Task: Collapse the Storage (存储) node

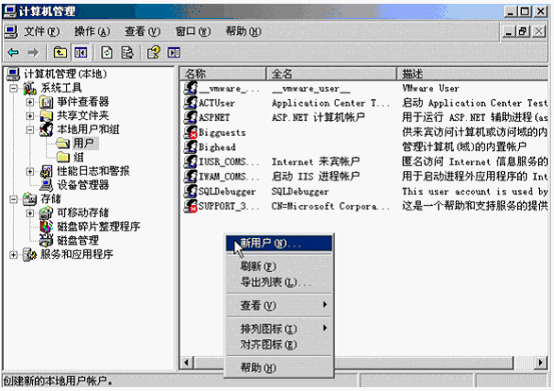Action: (13, 199)
